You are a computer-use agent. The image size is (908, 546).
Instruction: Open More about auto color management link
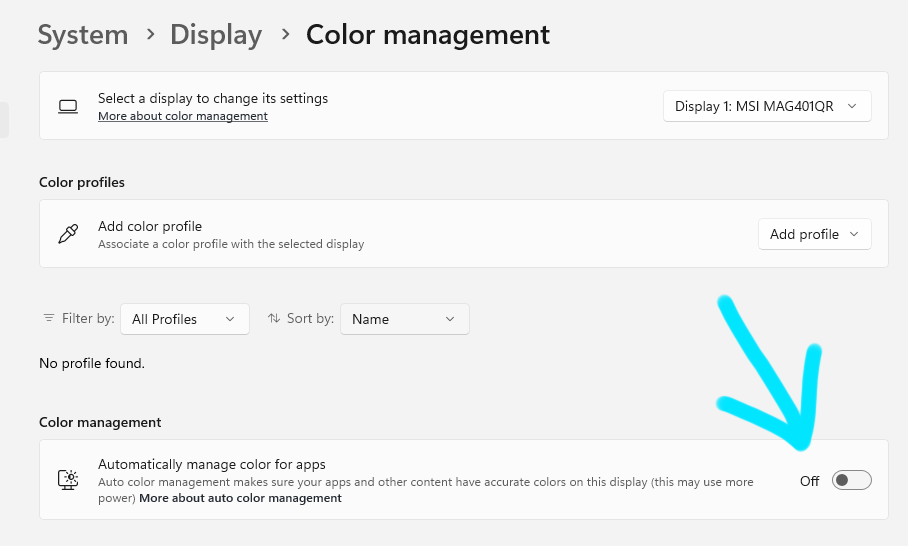pyautogui.click(x=240, y=498)
